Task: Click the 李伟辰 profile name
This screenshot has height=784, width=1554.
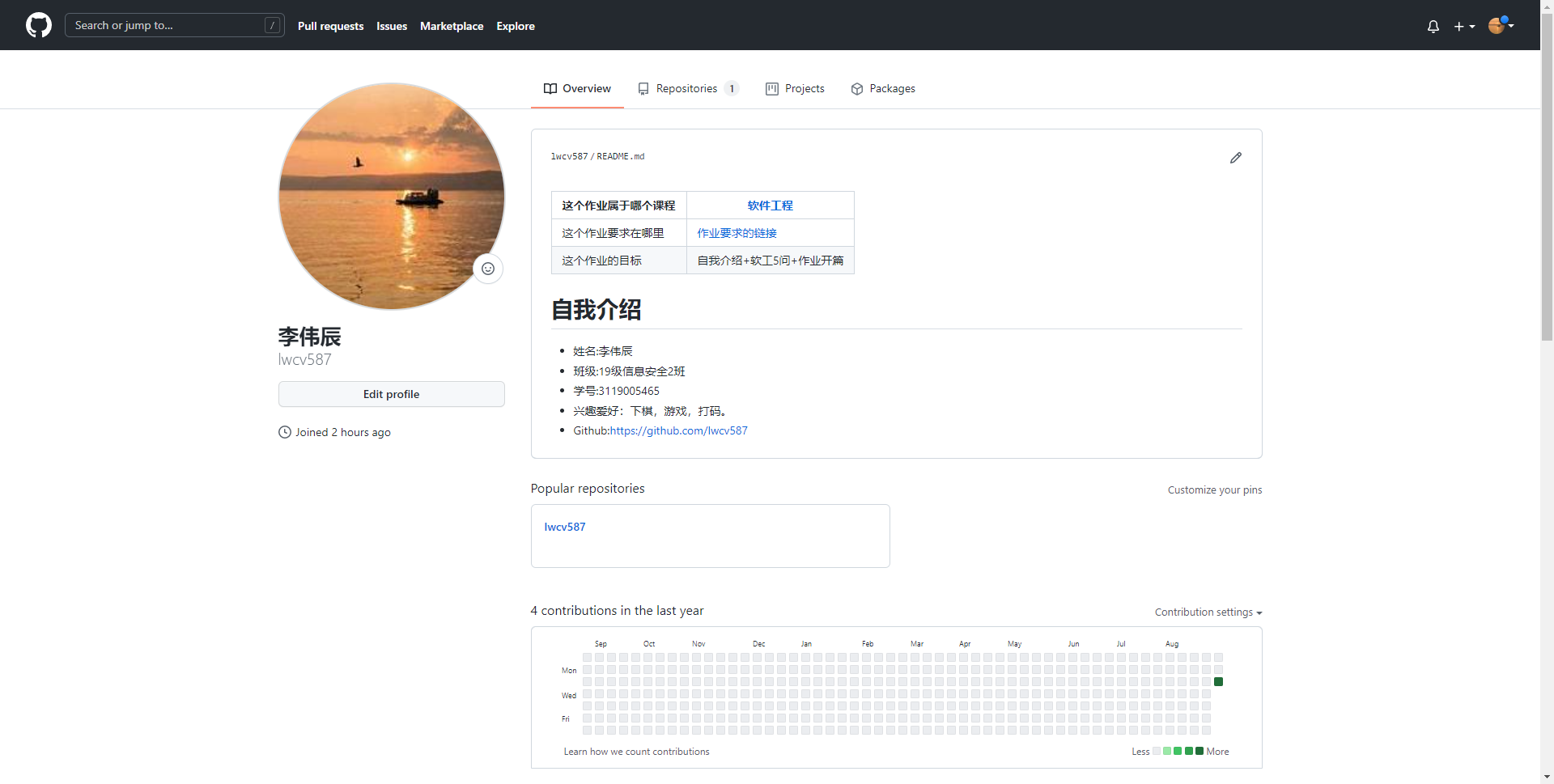Action: tap(310, 337)
